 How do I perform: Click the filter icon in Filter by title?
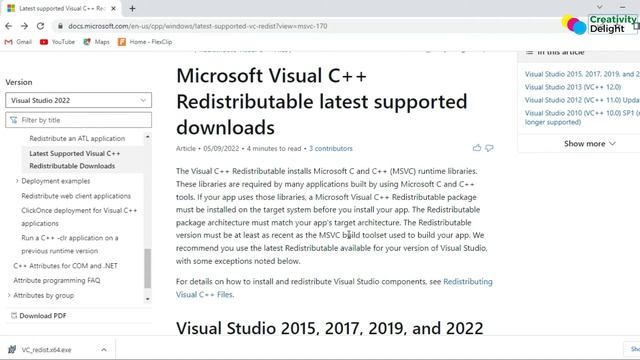tap(13, 120)
